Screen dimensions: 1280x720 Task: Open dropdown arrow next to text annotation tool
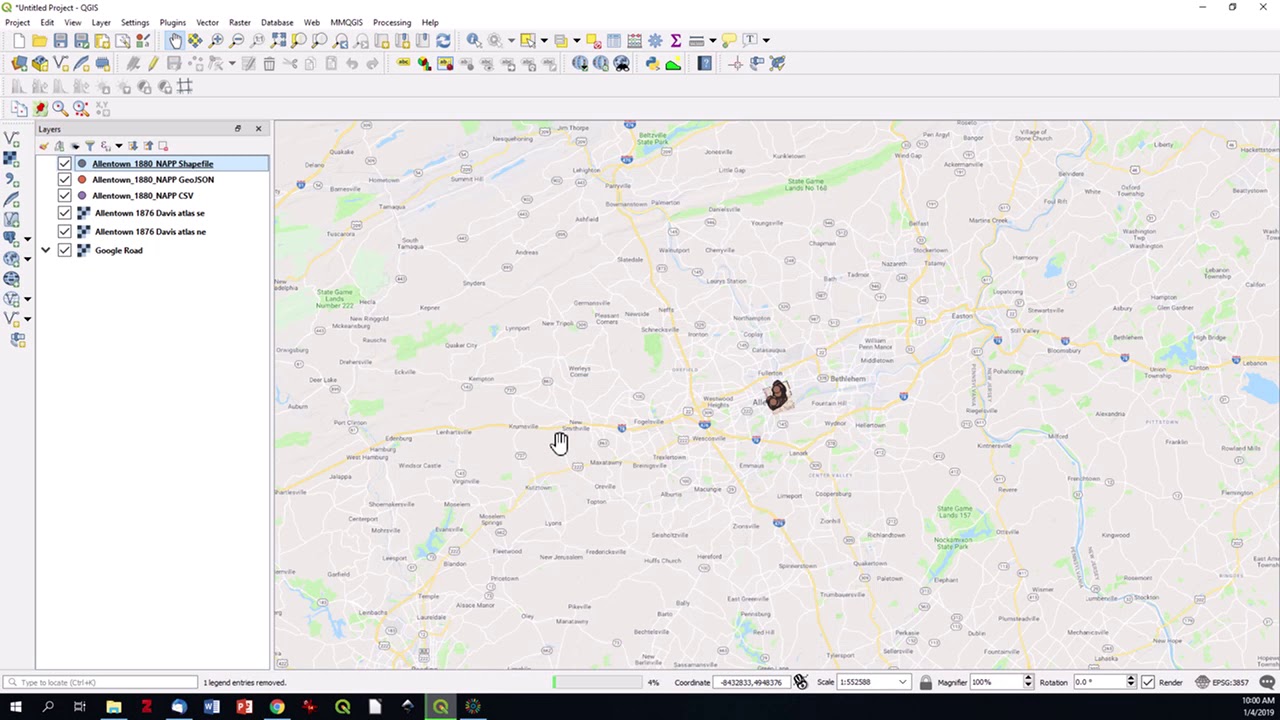[766, 40]
